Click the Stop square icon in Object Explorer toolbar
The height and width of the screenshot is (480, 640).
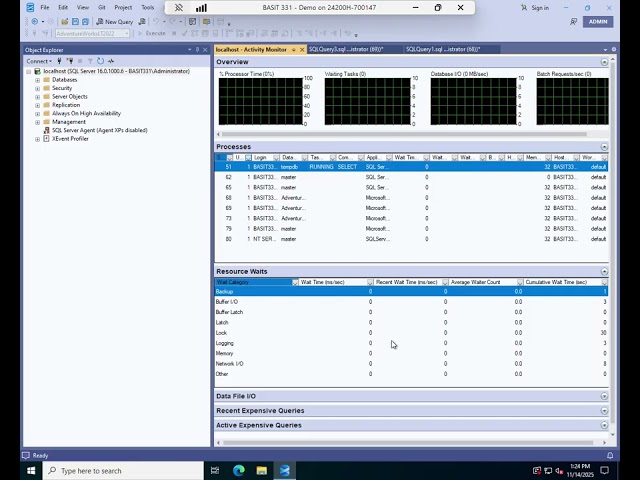click(80, 61)
